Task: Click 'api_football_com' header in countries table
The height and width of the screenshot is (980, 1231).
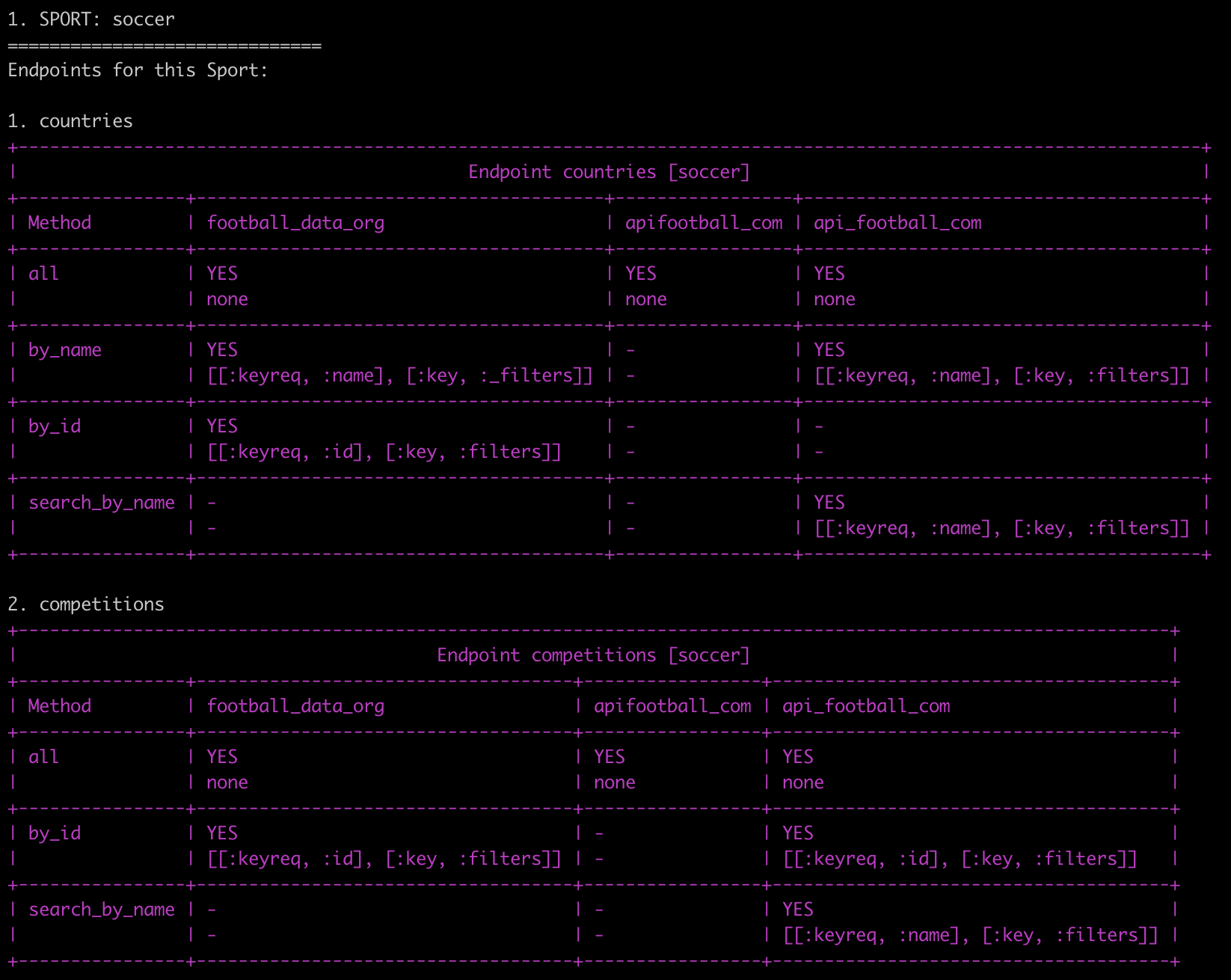Action: 897,223
